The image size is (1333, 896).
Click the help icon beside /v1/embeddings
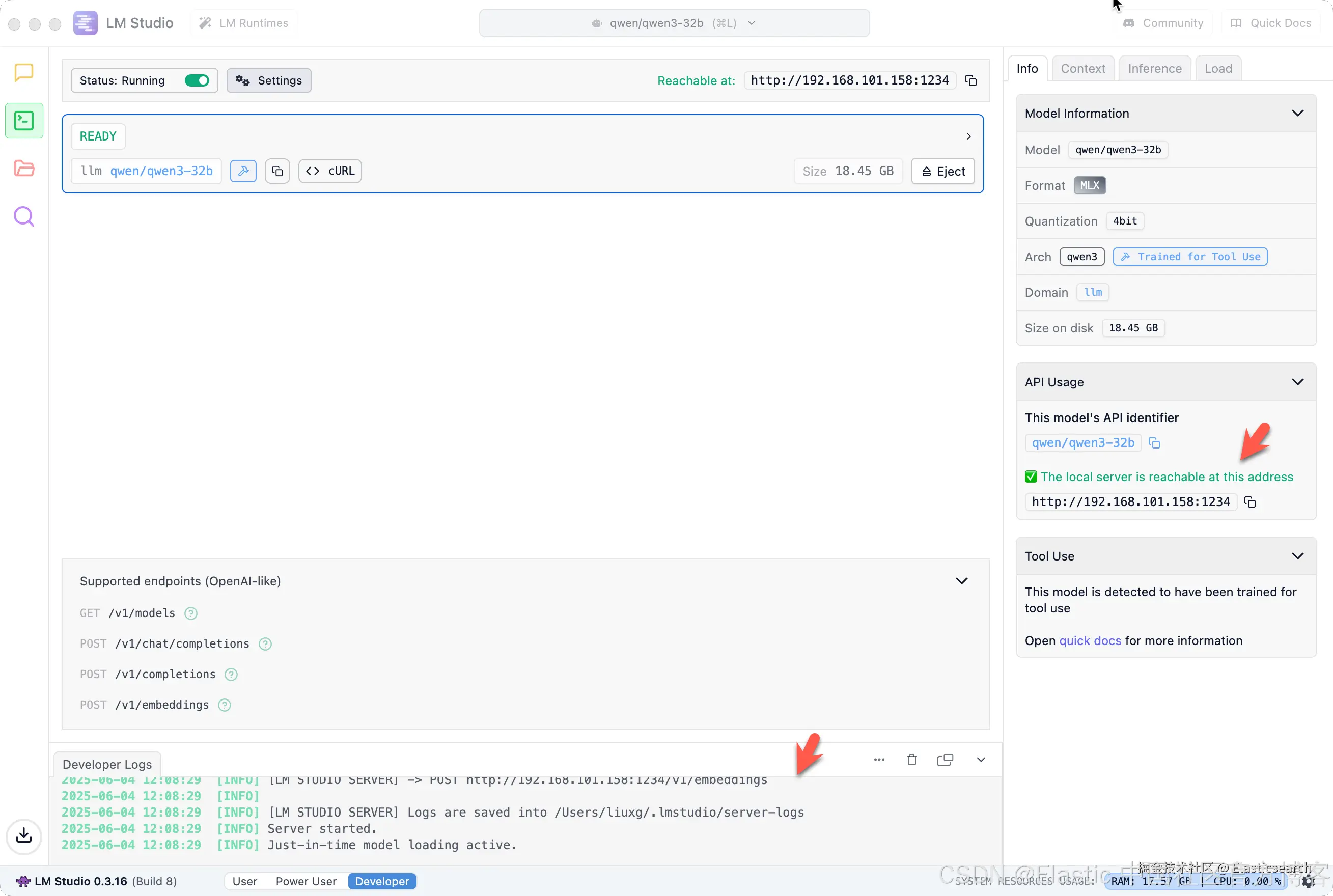(x=225, y=705)
